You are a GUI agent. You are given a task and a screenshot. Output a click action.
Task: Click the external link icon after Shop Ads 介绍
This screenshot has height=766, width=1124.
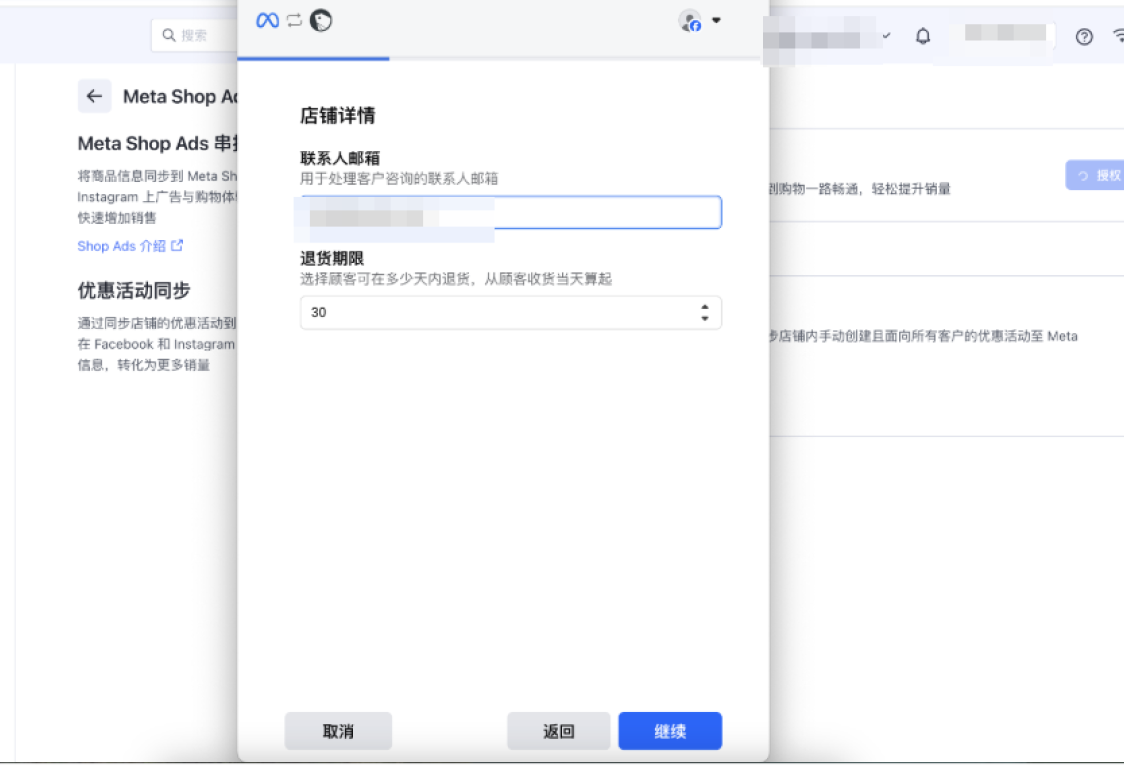[x=177, y=245]
